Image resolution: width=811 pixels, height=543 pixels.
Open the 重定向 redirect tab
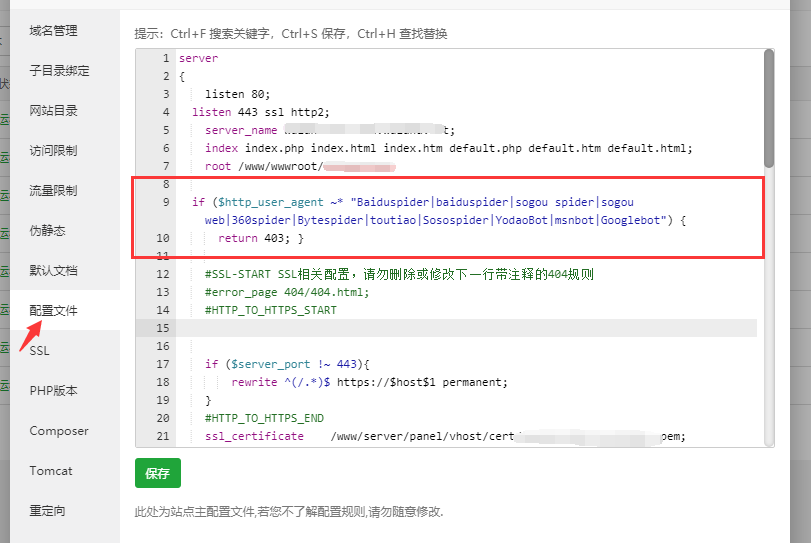click(47, 511)
